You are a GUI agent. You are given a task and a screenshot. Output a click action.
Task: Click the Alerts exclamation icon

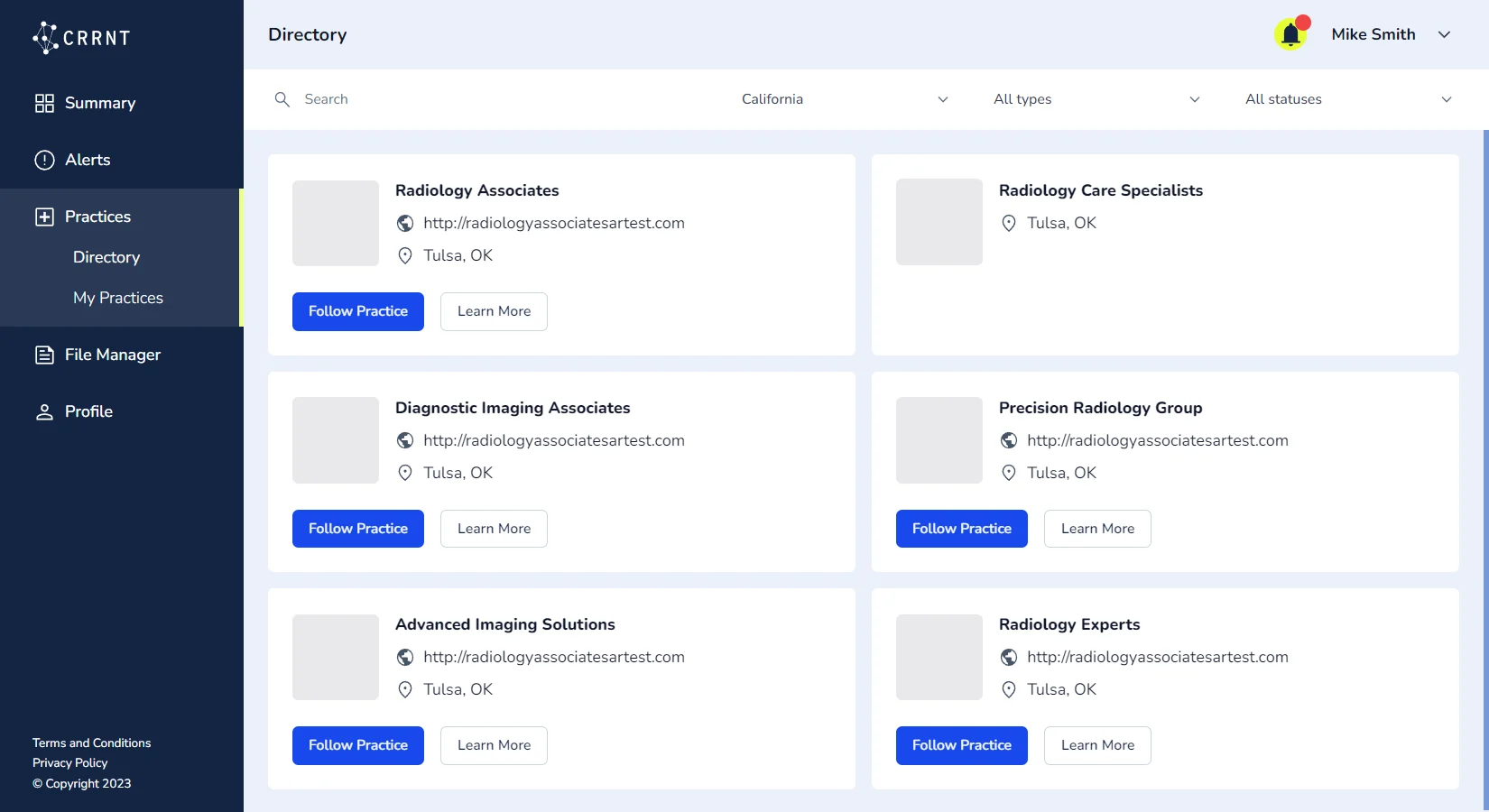pos(44,160)
